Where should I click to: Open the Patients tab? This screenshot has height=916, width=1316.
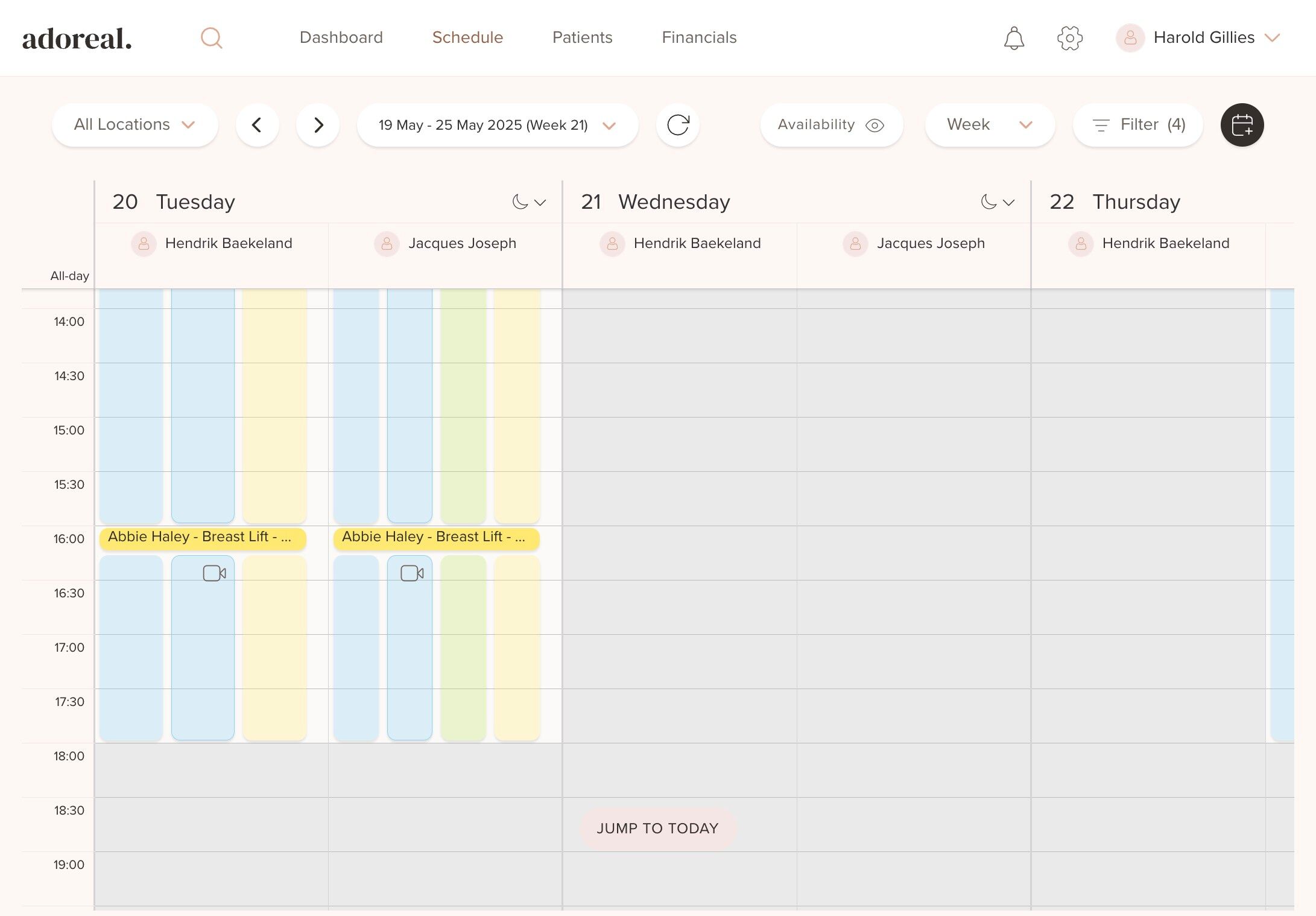(582, 37)
